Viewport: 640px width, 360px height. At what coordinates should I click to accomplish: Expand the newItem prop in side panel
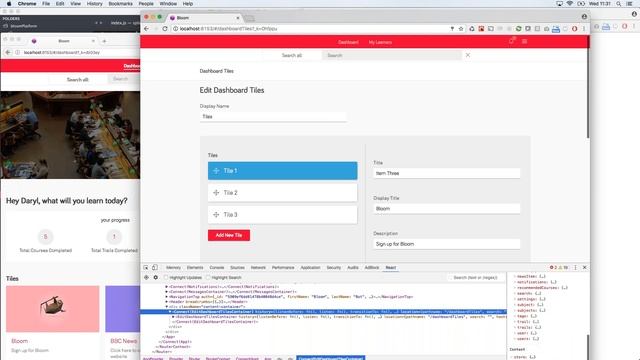(515, 277)
